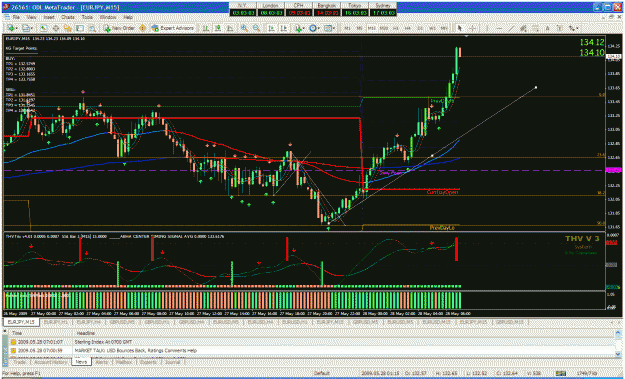
Task: Select the Text Label tool
Action: 560,28
